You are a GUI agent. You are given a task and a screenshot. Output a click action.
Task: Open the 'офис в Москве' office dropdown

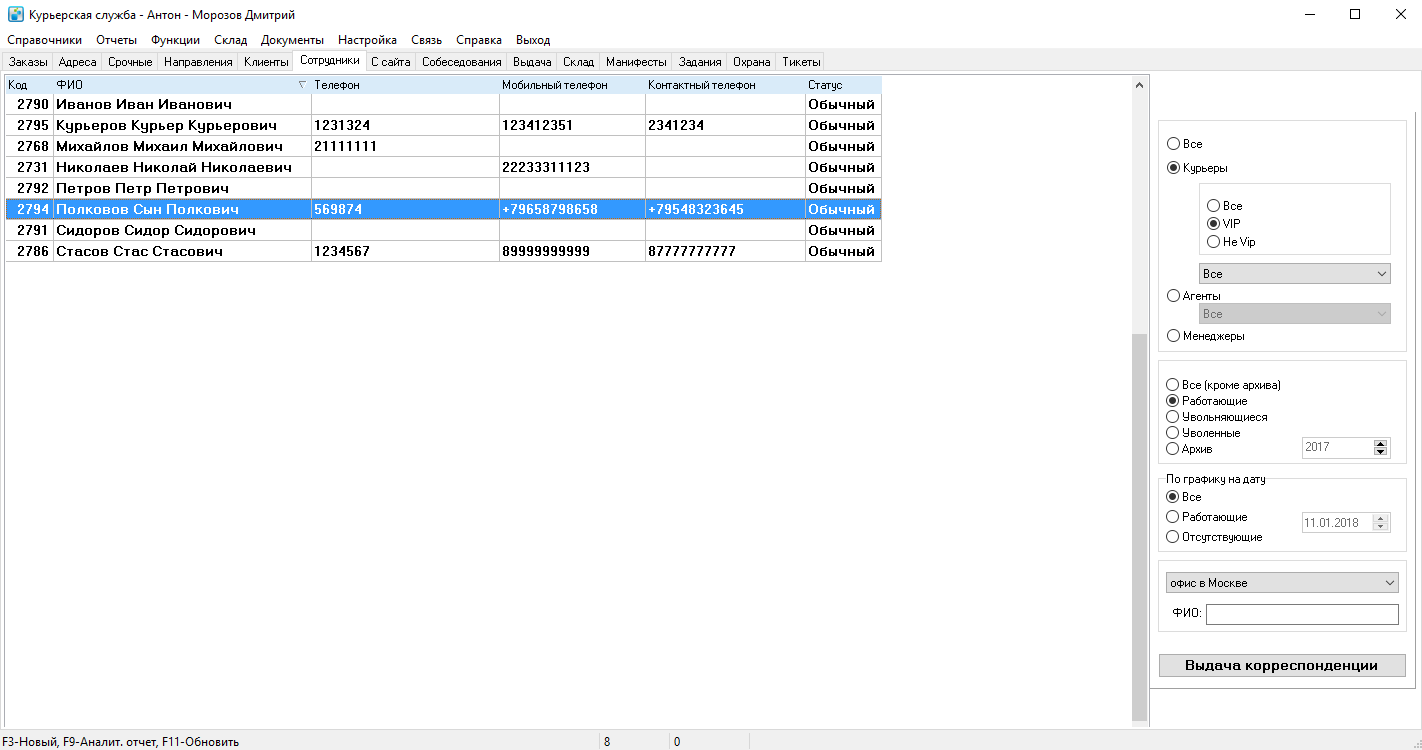[1282, 583]
